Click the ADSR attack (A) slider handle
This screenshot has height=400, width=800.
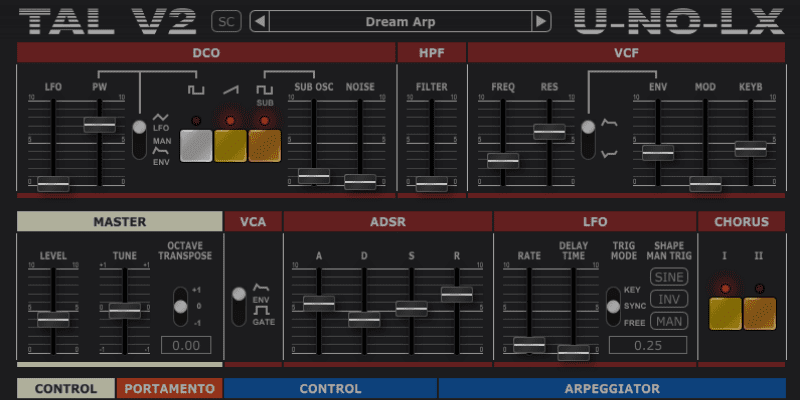tap(319, 304)
